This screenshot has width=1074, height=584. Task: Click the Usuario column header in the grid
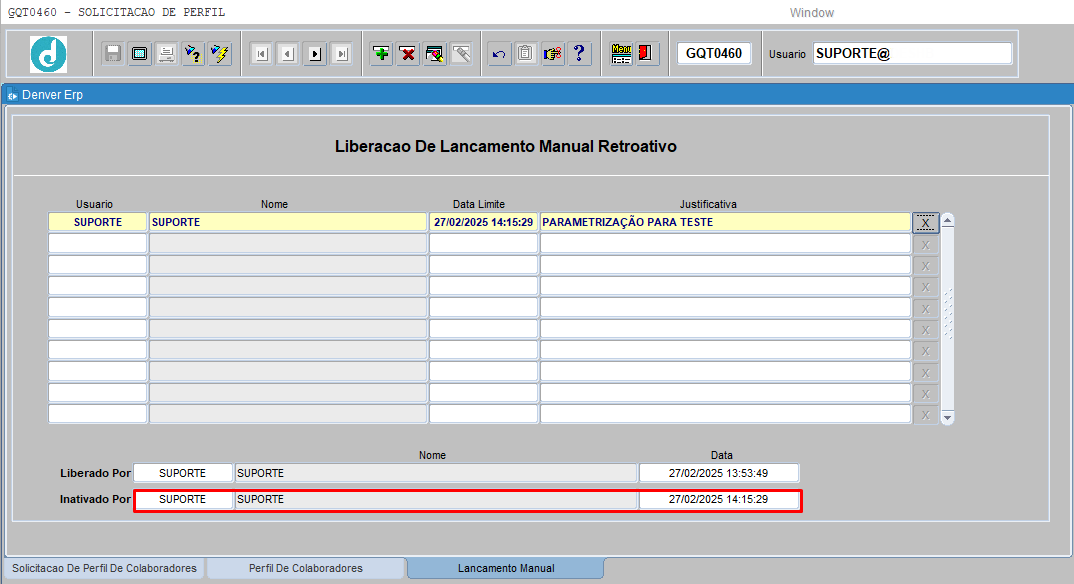[95, 204]
